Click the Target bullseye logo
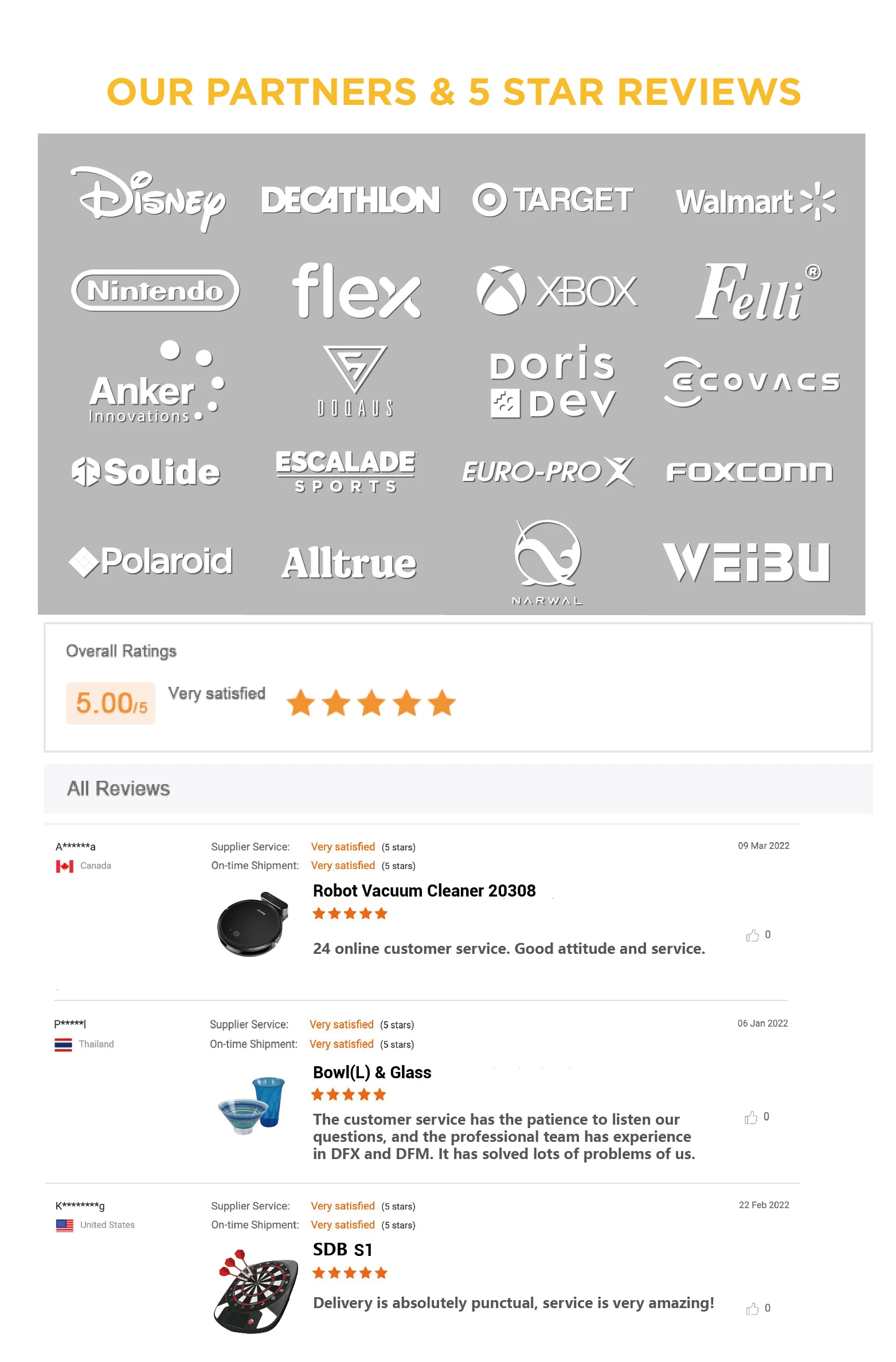The image size is (896, 1362). 490,200
